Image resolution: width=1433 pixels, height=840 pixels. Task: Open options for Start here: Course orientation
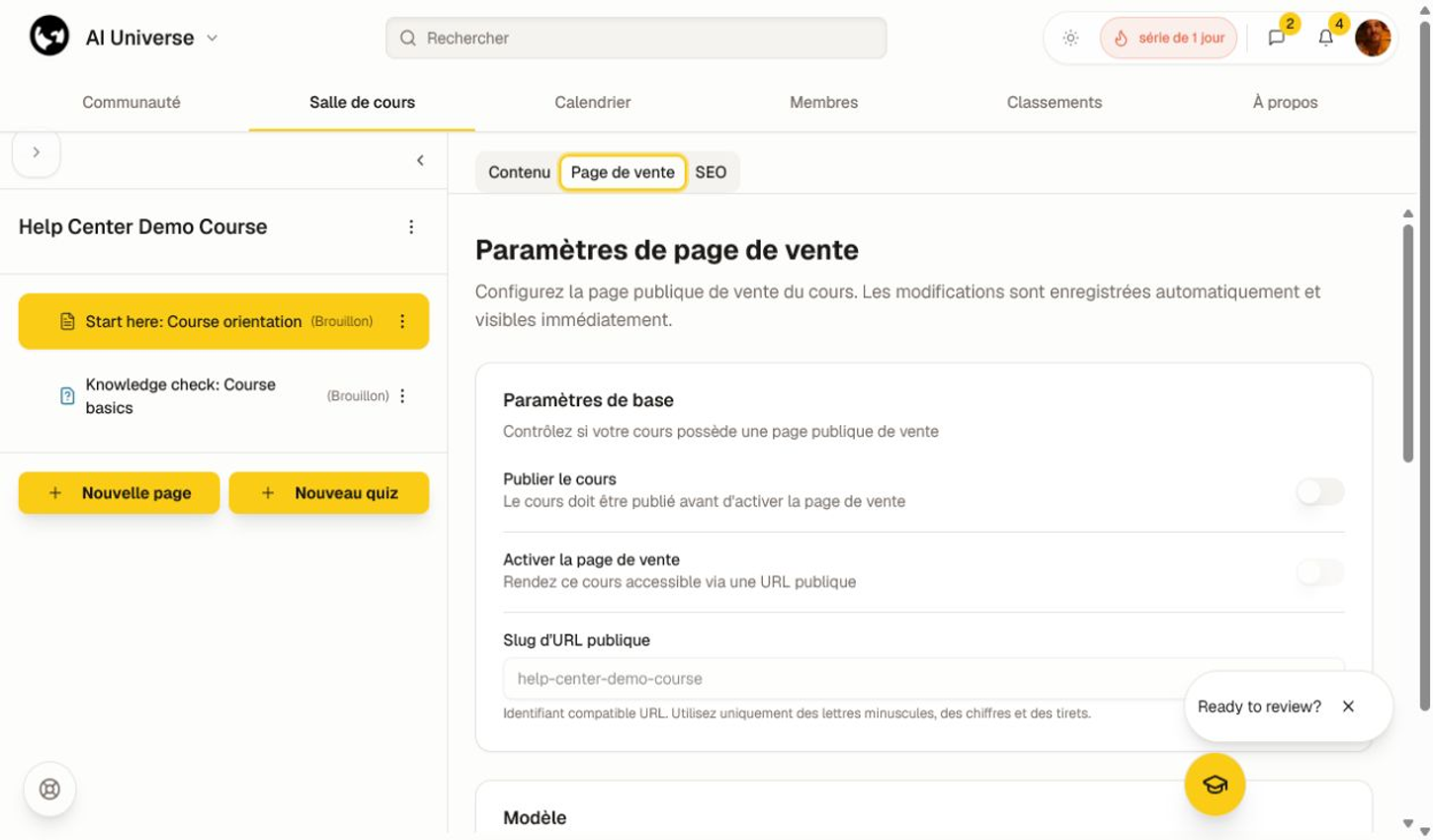402,321
